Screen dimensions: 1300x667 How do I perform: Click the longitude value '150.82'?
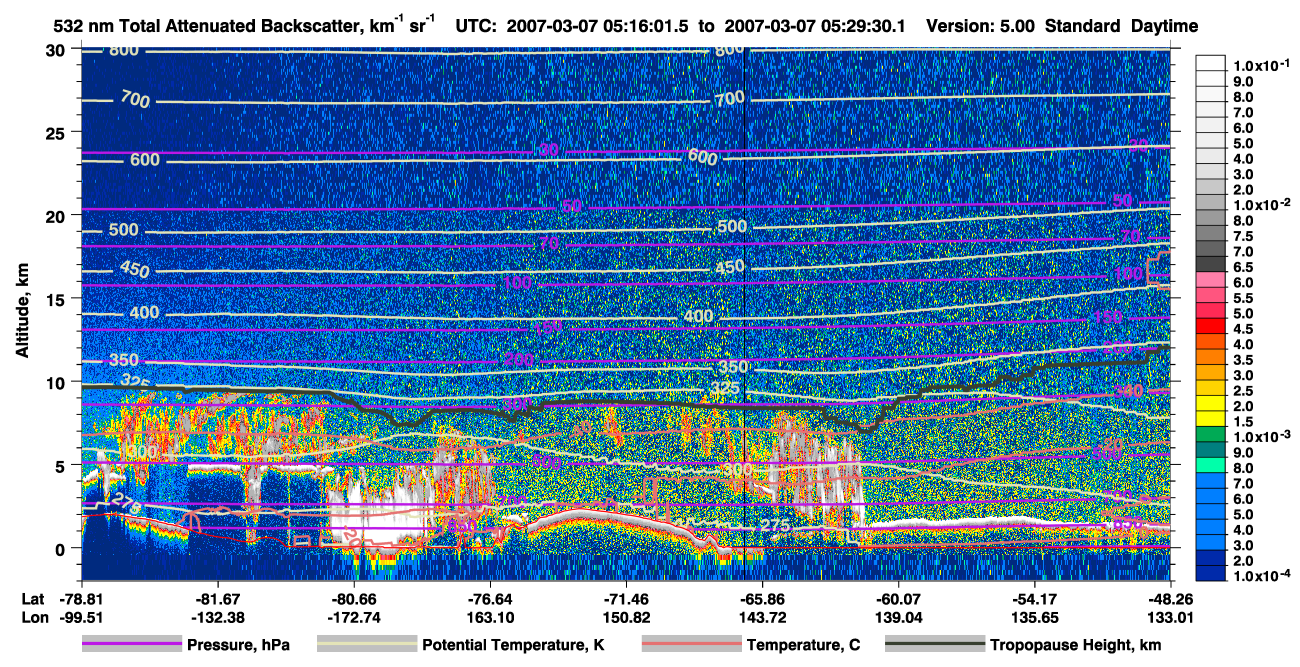click(626, 616)
